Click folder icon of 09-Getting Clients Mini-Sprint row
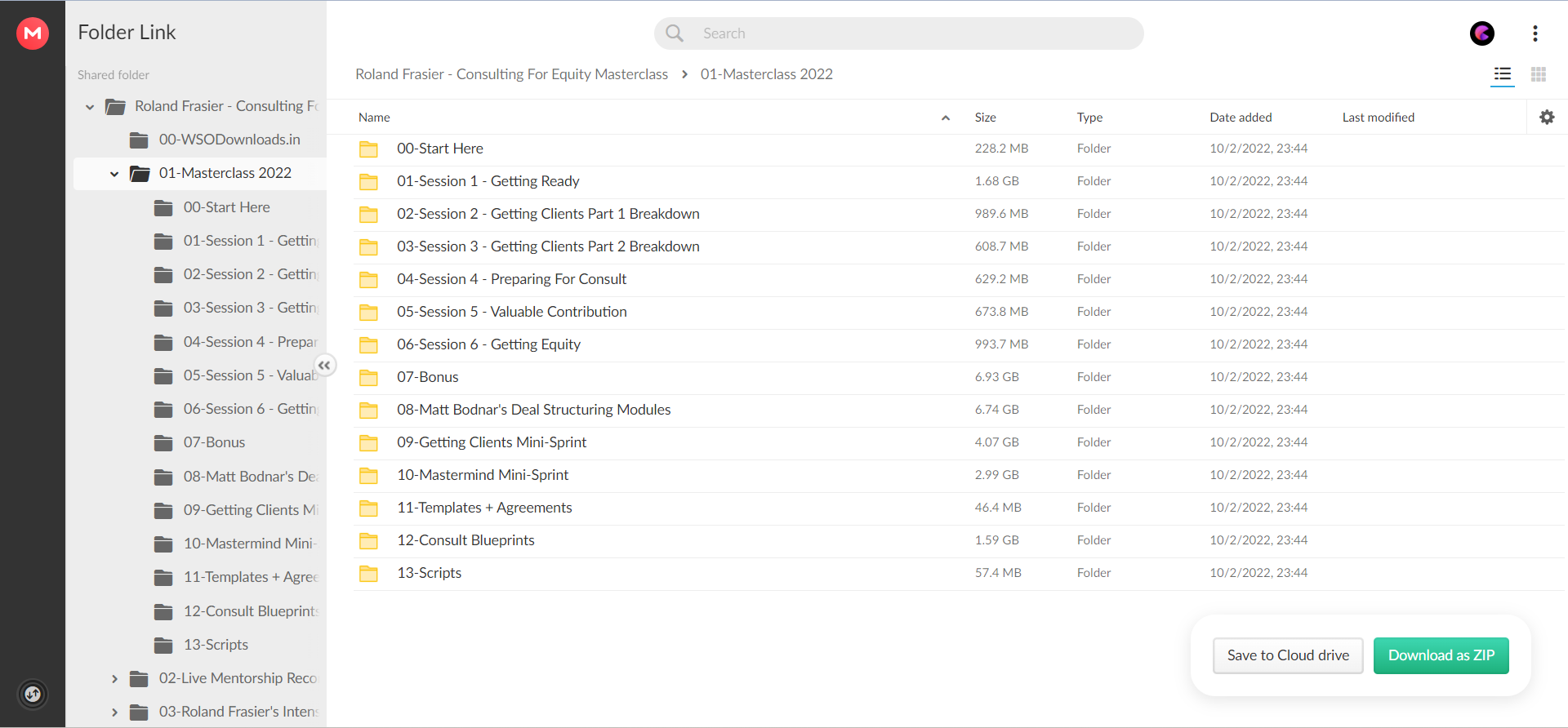The image size is (1568, 728). pyautogui.click(x=369, y=442)
